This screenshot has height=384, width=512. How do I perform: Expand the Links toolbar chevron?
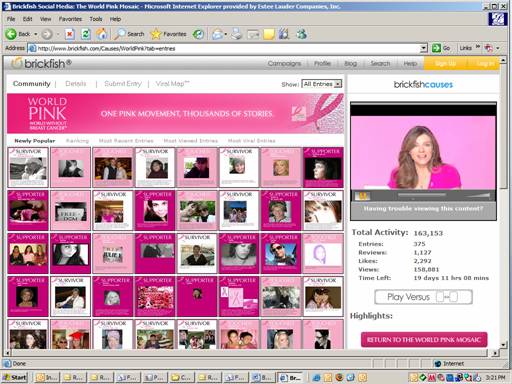478,47
